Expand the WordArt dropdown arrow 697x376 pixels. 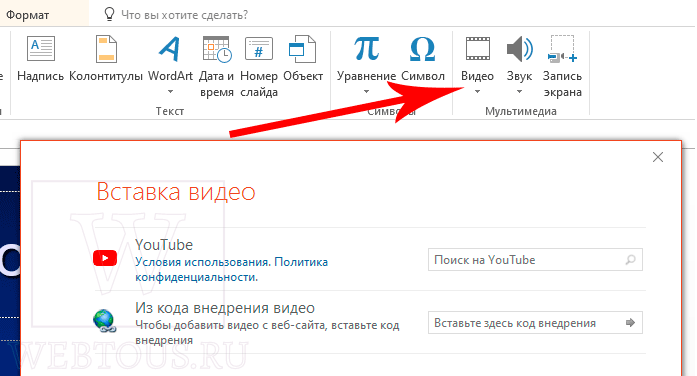point(170,92)
